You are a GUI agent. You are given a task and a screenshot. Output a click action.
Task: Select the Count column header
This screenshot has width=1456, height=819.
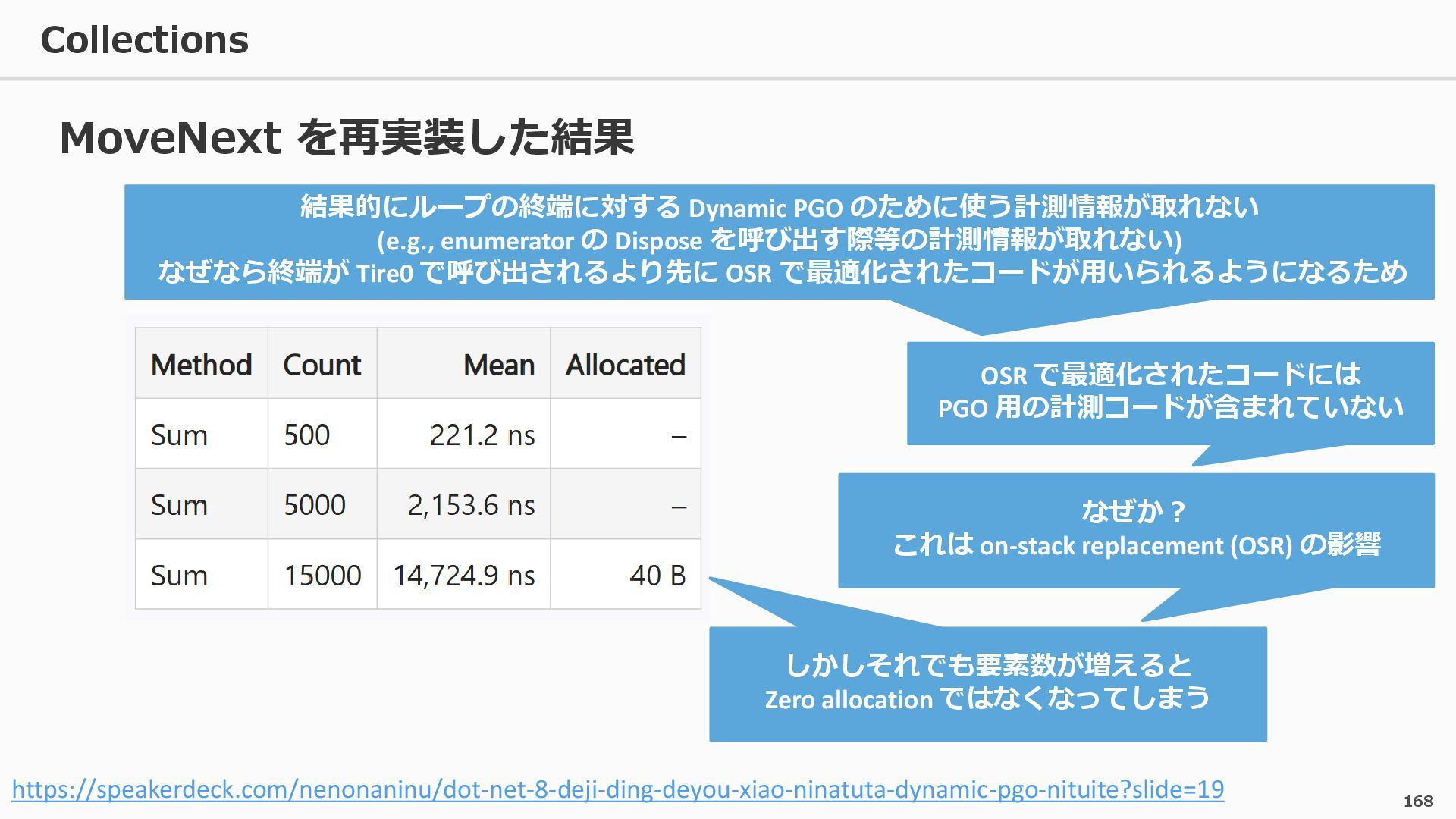[322, 365]
